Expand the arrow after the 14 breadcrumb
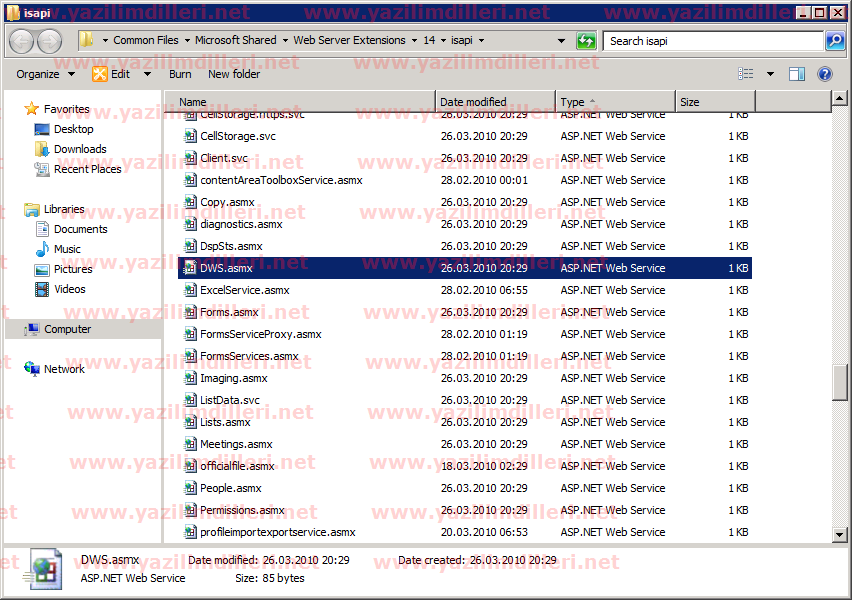Image resolution: width=852 pixels, height=600 pixels. click(443, 40)
